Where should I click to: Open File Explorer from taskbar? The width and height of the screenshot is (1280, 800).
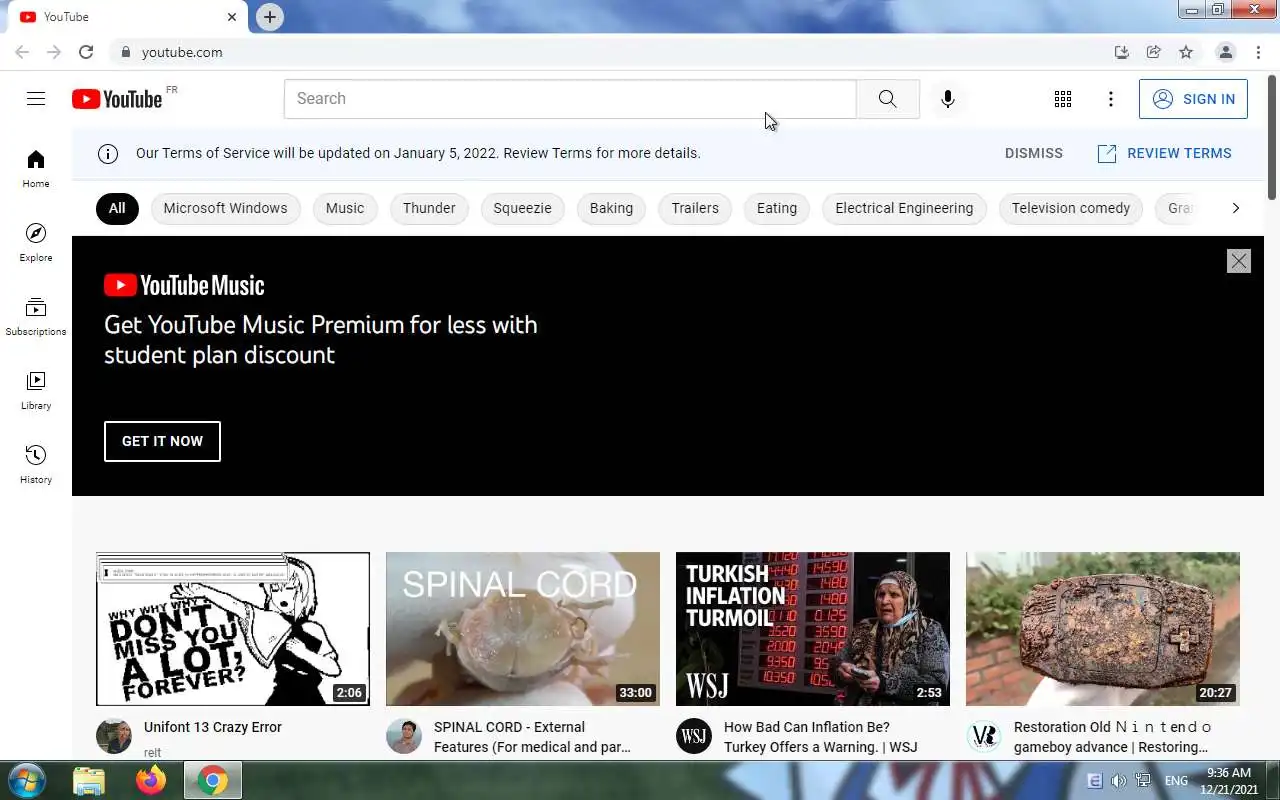[x=89, y=781]
